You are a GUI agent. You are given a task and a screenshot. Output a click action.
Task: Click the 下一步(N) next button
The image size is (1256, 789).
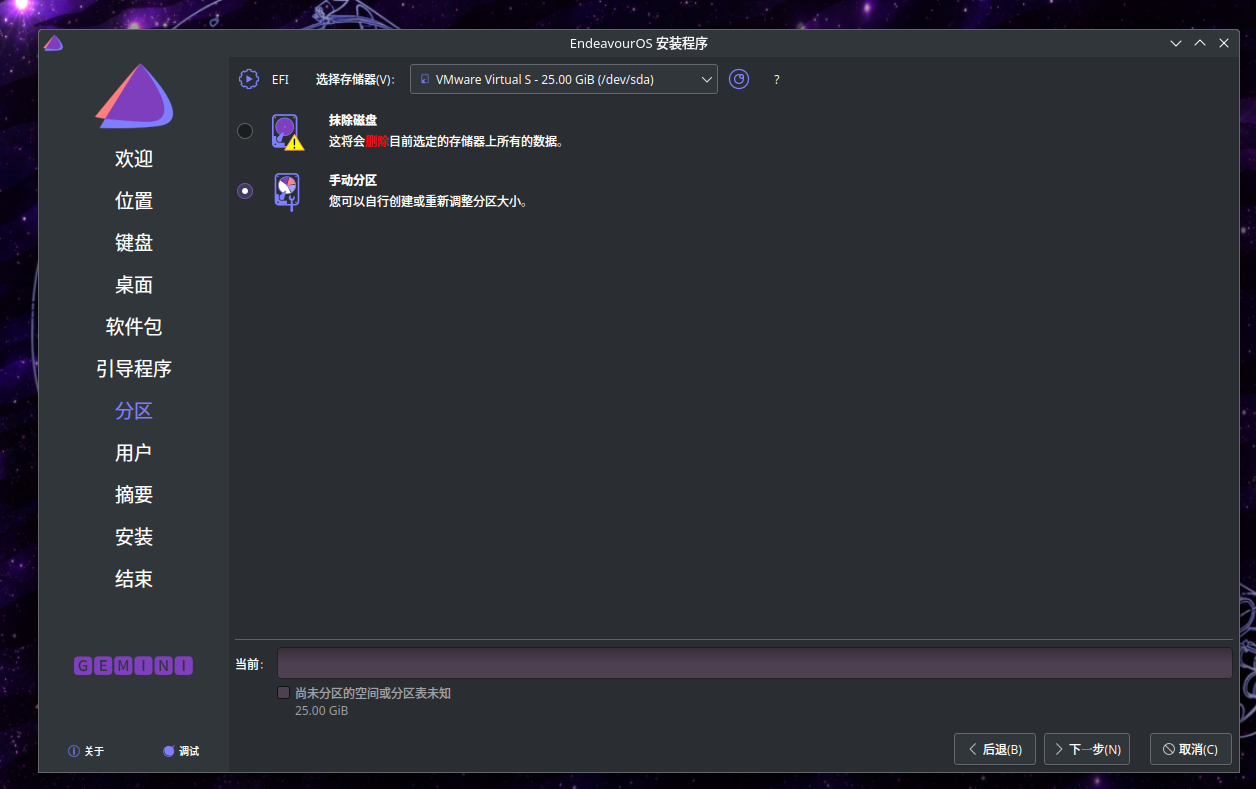tap(1087, 749)
